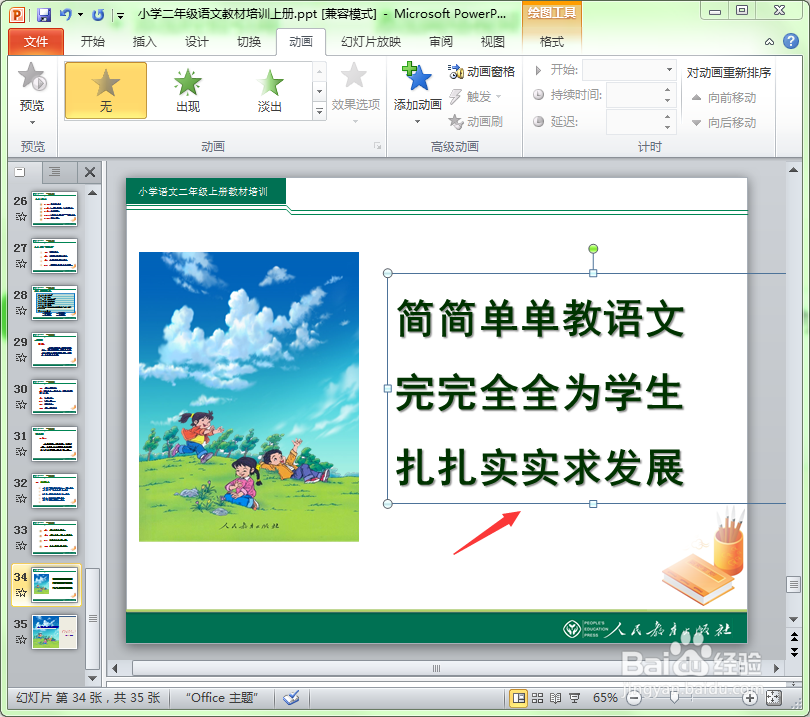Click the green rotation handle of text box
The height and width of the screenshot is (717, 810).
[x=593, y=249]
